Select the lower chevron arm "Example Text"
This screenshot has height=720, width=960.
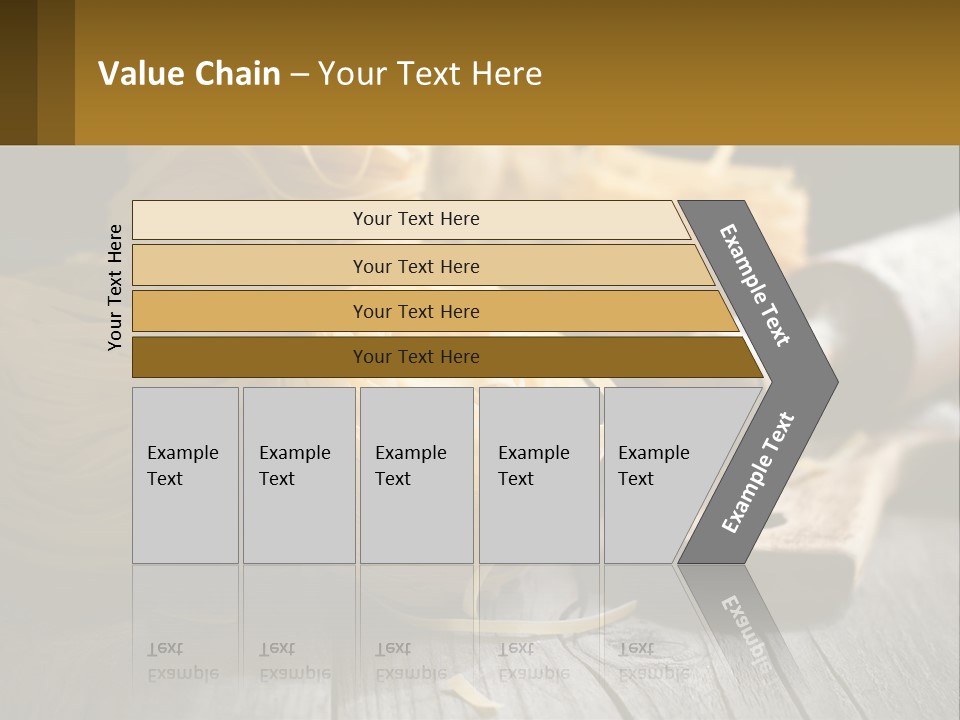[x=757, y=474]
